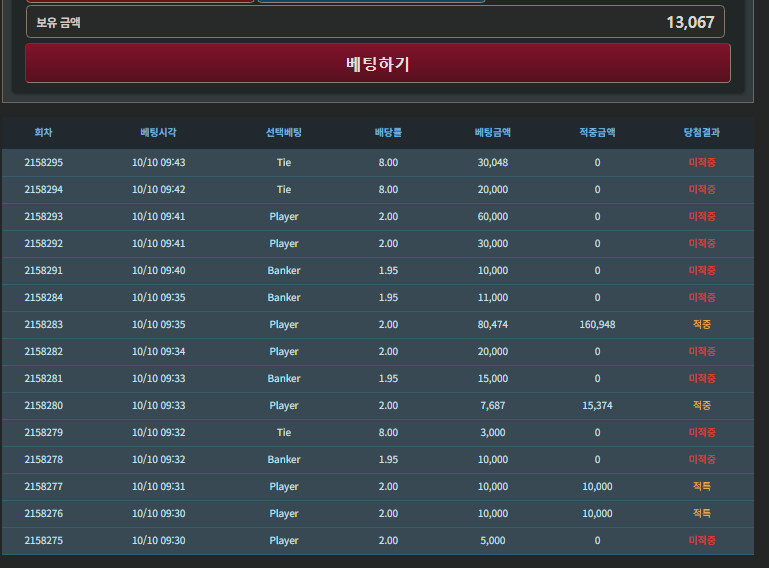Click the bet amount 20,000 in row 2158294
Viewport: 769px width, 568px height.
[x=493, y=189]
